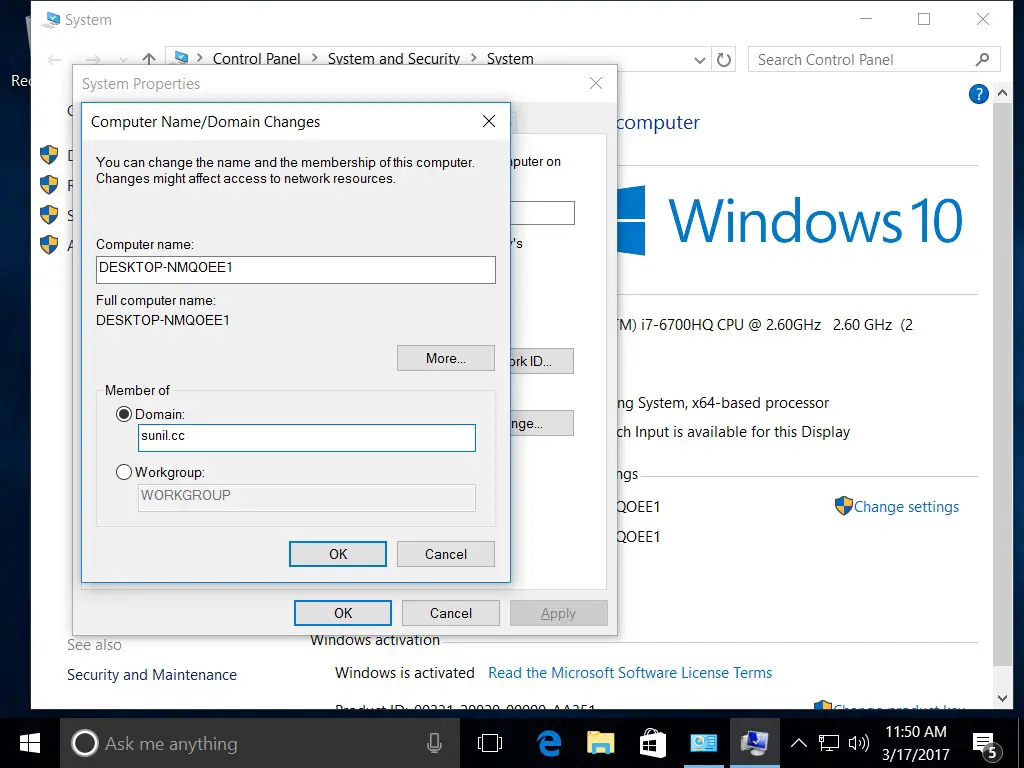
Task: Close the Computer Name/Domain Changes dialog
Action: point(488,121)
